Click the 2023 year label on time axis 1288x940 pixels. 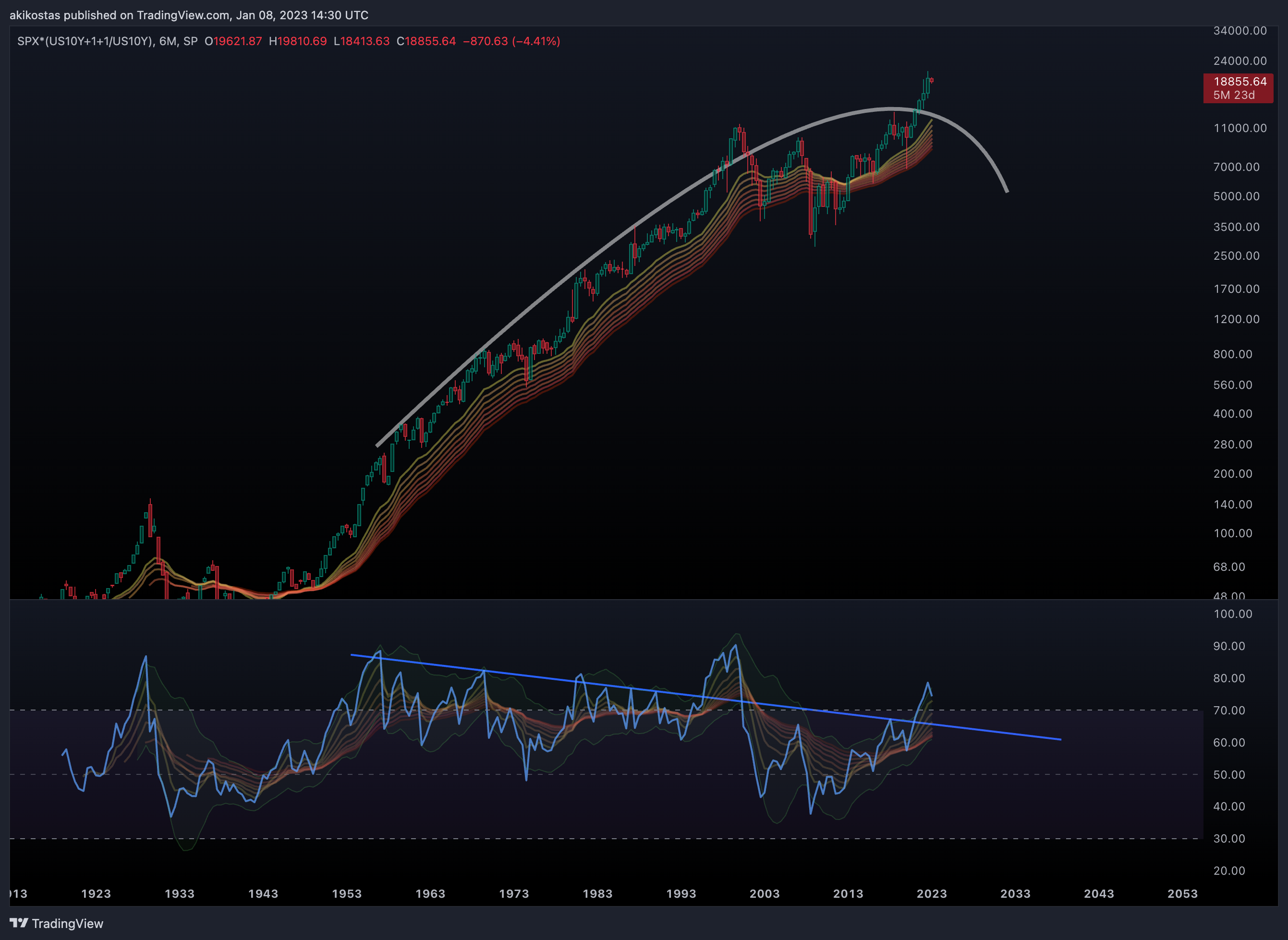pos(932,894)
